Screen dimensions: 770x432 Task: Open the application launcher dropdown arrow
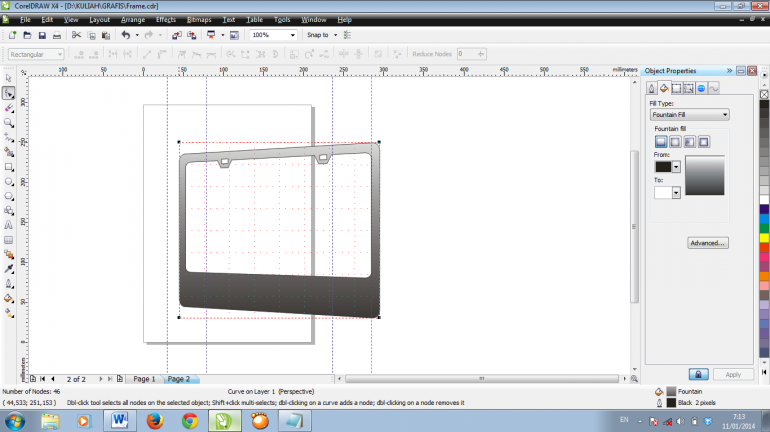pyautogui.click(x=222, y=35)
